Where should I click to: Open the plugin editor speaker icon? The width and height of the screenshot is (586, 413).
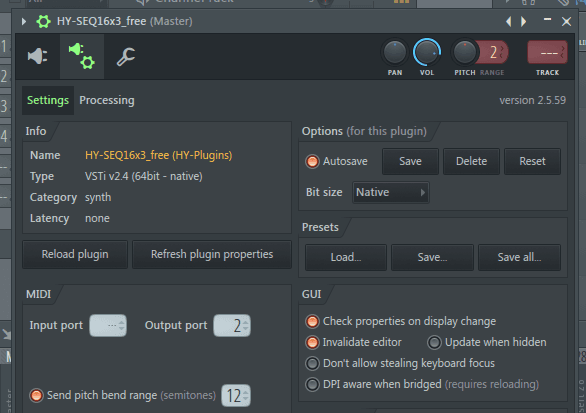(x=37, y=56)
